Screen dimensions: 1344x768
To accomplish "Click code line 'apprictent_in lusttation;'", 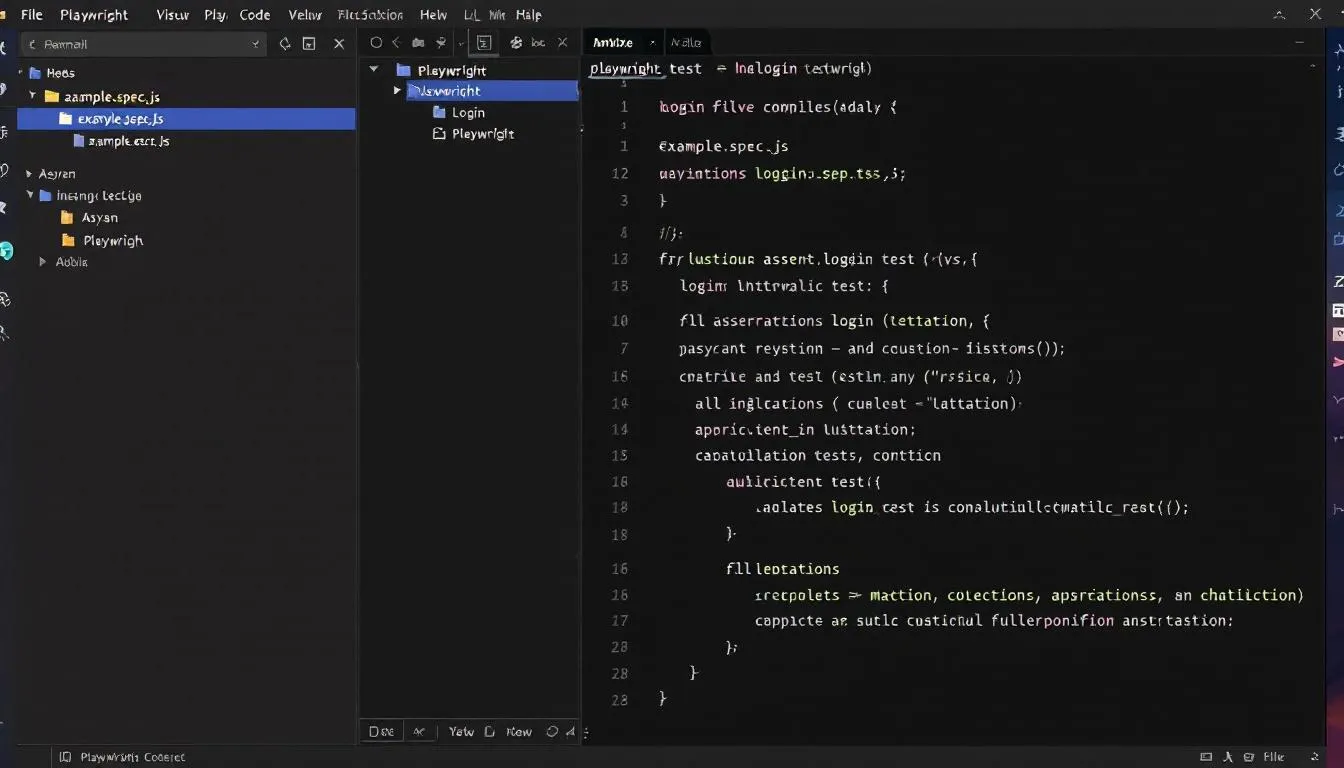I will (x=805, y=429).
